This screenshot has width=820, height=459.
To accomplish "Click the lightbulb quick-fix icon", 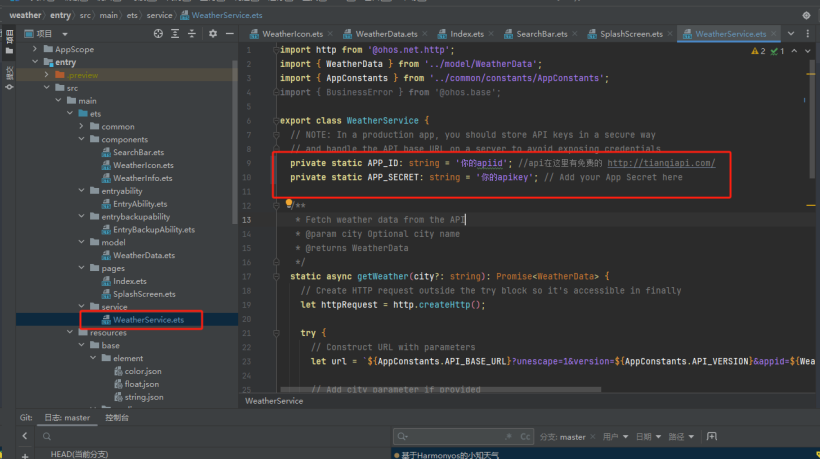I will point(289,203).
